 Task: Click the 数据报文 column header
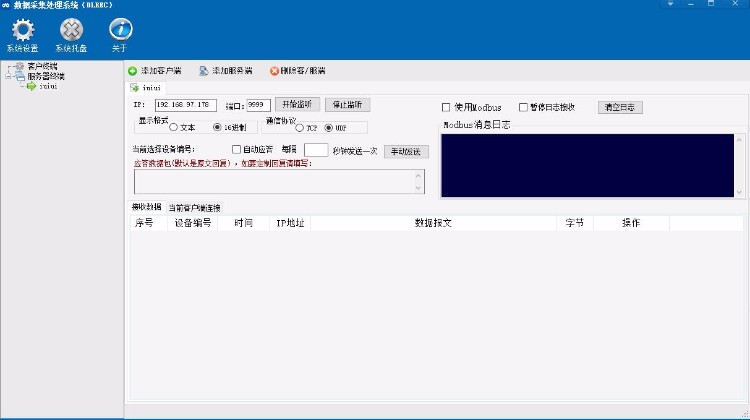coord(433,223)
